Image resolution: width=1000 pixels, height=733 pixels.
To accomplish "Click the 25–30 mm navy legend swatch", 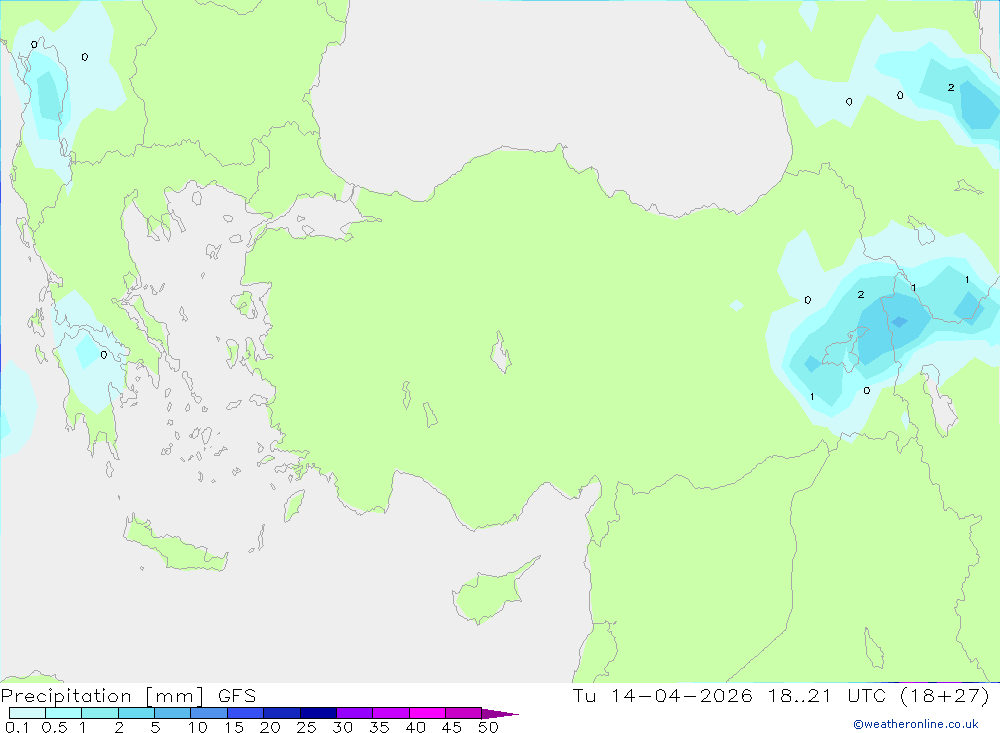I will pyautogui.click(x=318, y=713).
